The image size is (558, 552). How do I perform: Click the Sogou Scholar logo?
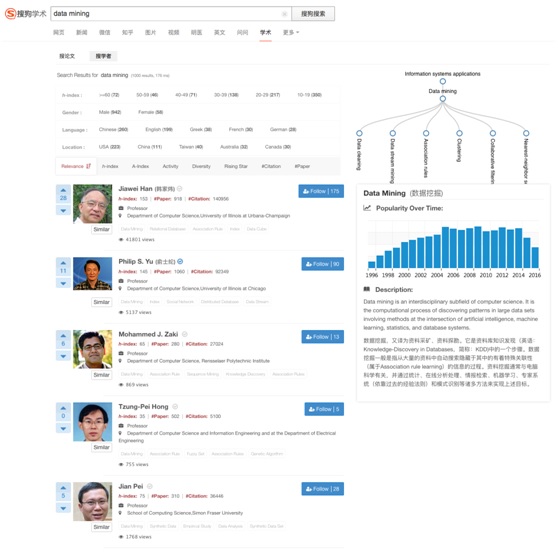26,14
